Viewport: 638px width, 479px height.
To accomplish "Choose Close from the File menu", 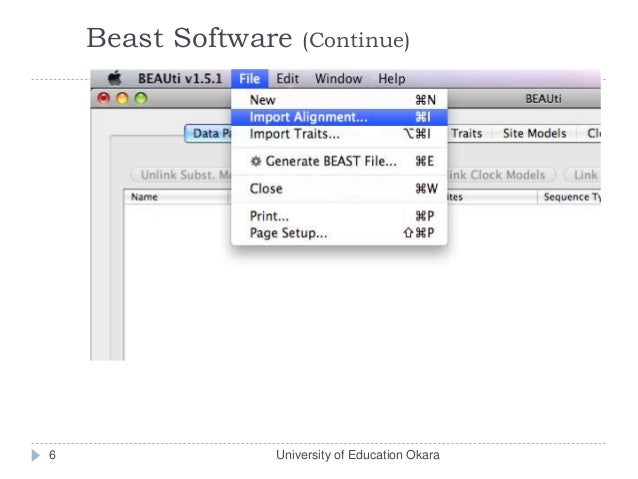I will [339, 189].
